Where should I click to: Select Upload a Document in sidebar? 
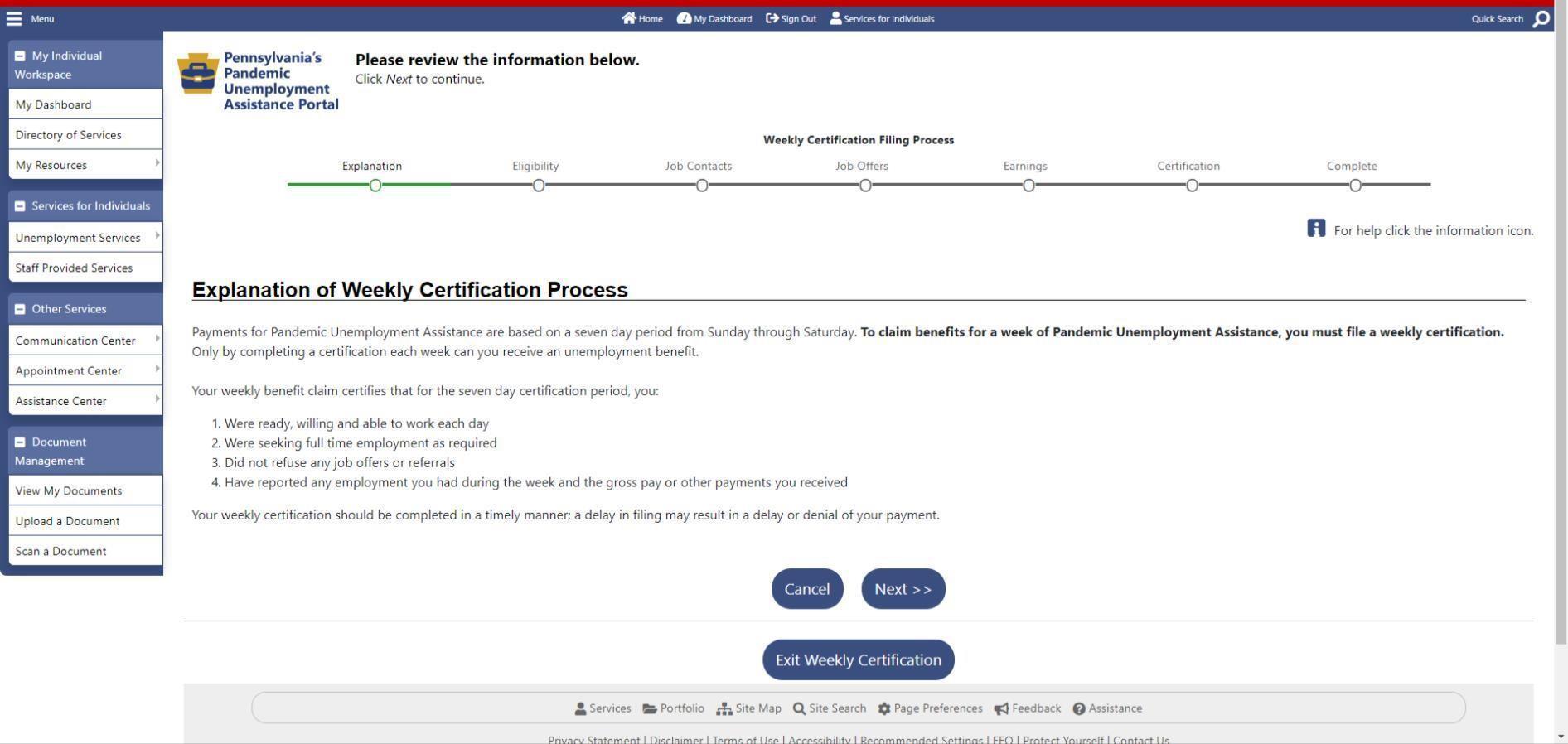[x=67, y=521]
